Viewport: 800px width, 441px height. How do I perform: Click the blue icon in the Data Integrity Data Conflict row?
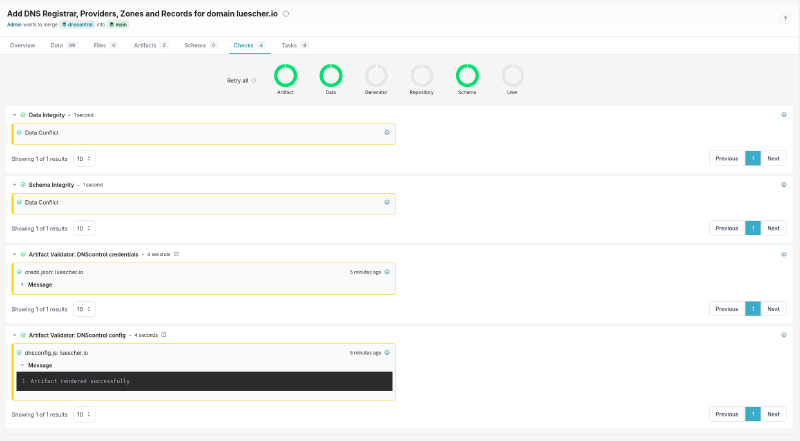[387, 133]
